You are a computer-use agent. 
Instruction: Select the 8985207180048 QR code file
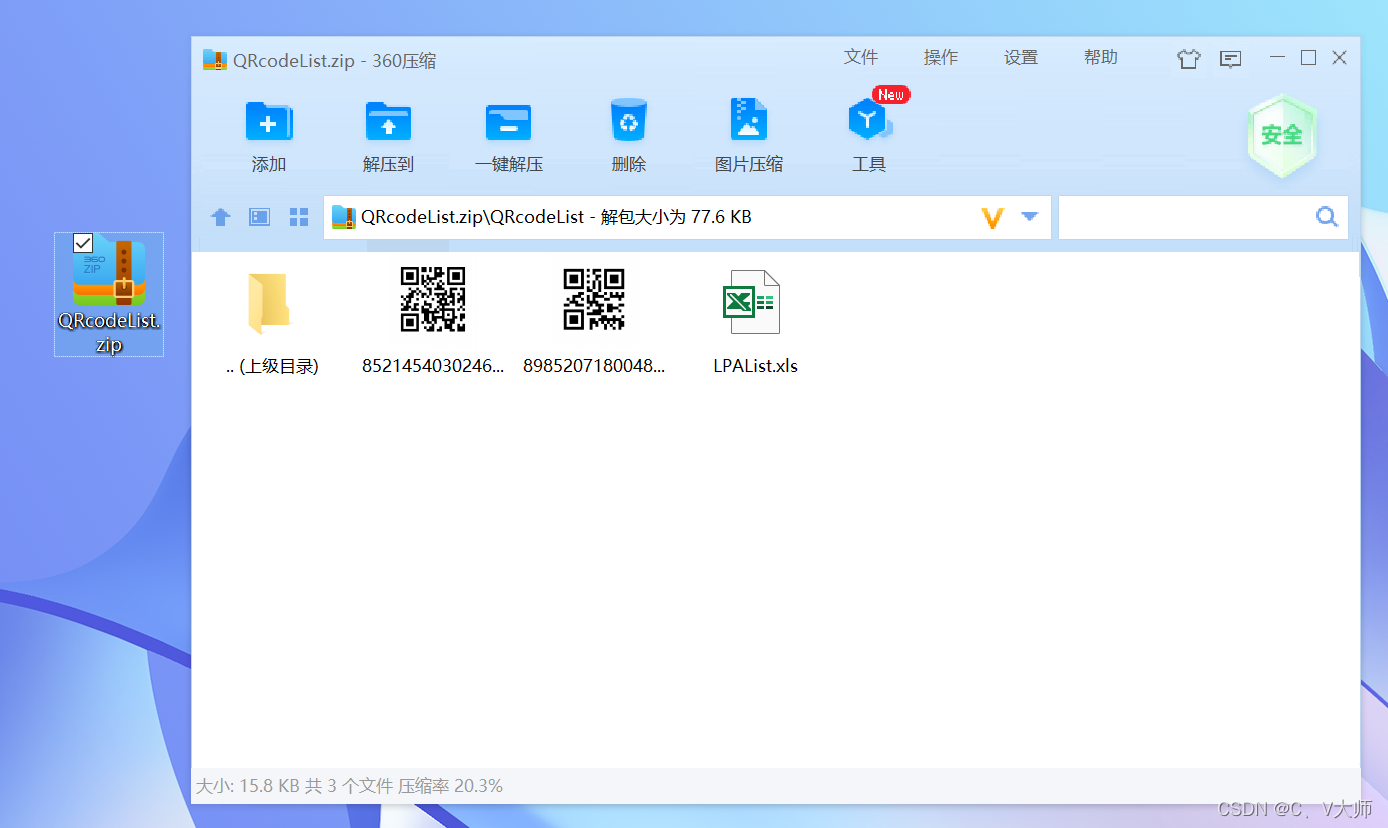(x=594, y=299)
